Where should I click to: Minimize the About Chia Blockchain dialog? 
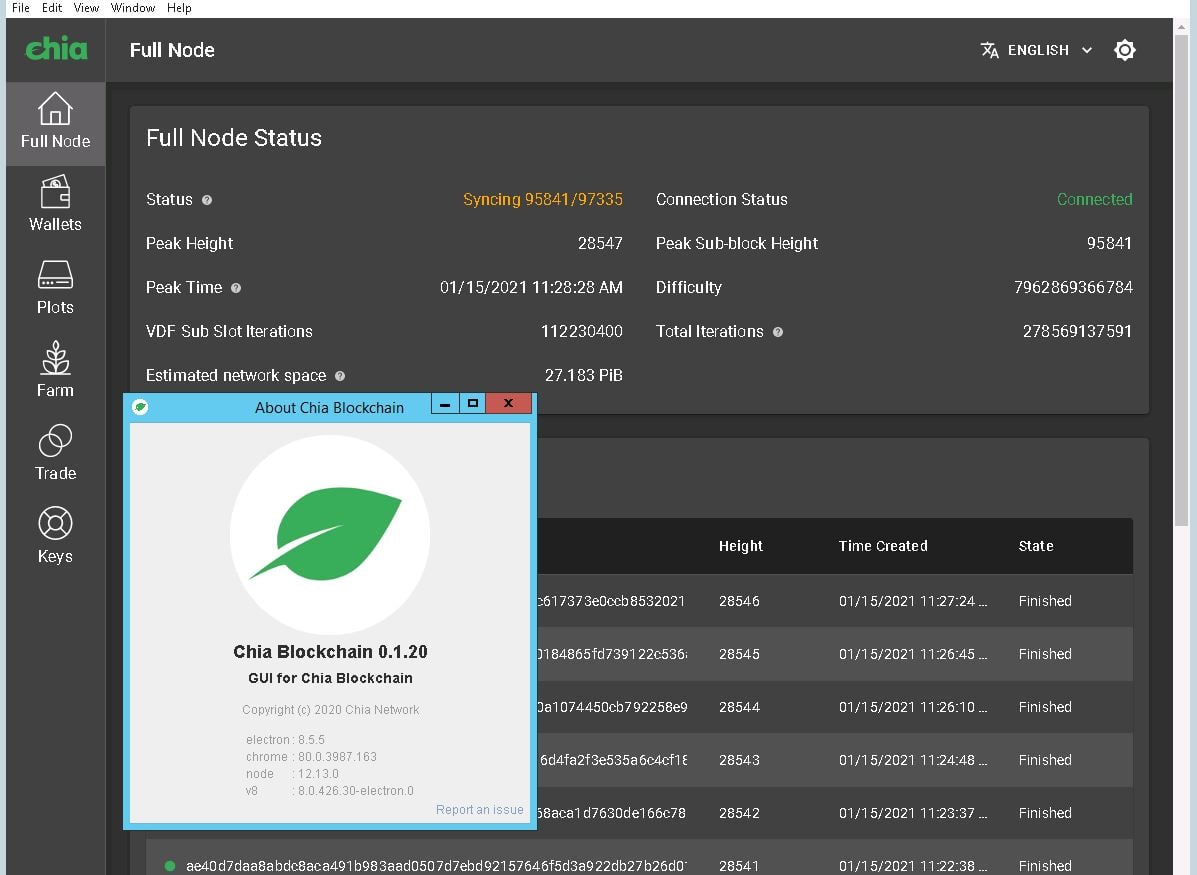click(445, 403)
